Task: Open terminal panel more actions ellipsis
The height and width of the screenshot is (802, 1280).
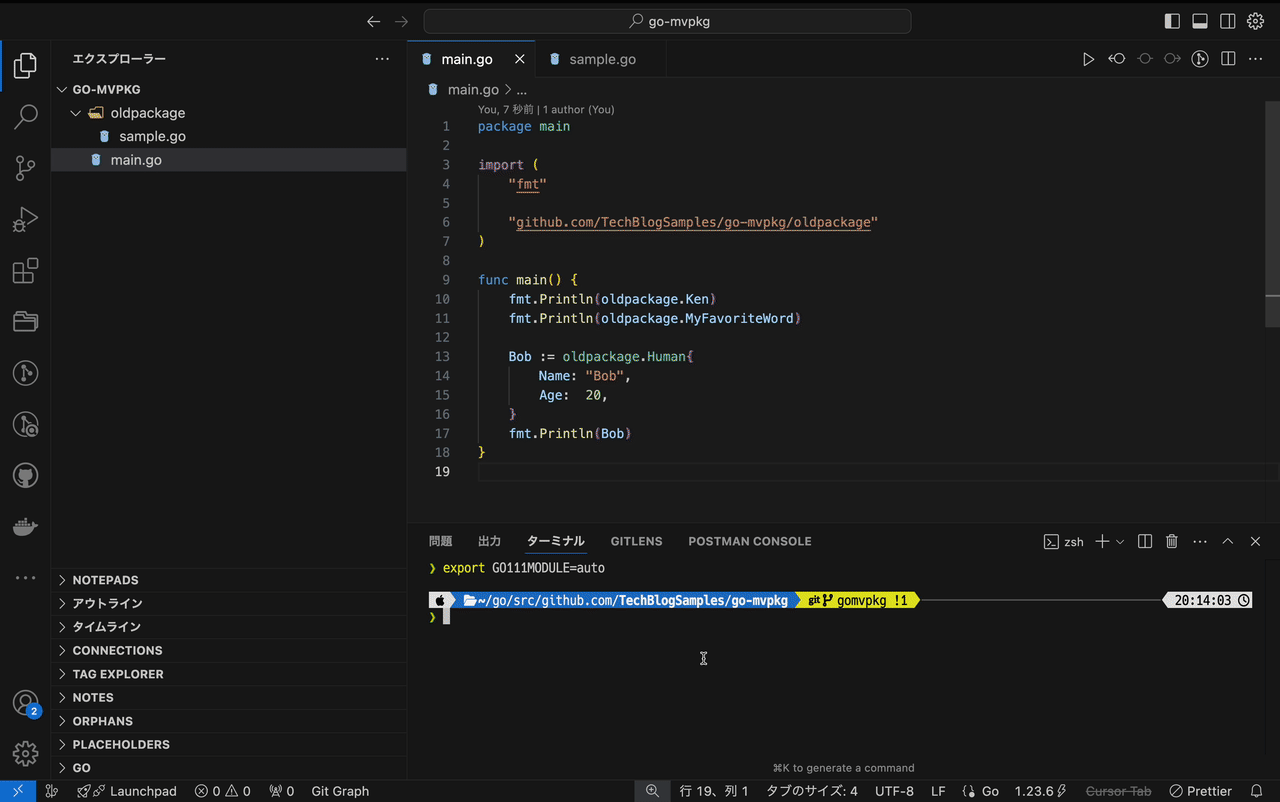Action: pos(1200,541)
